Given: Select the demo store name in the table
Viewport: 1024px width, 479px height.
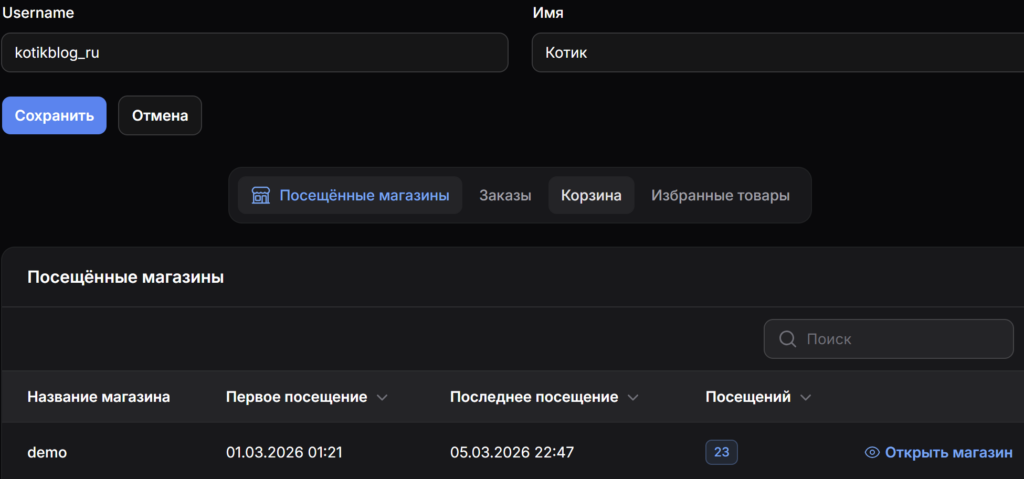Looking at the screenshot, I should click(46, 453).
